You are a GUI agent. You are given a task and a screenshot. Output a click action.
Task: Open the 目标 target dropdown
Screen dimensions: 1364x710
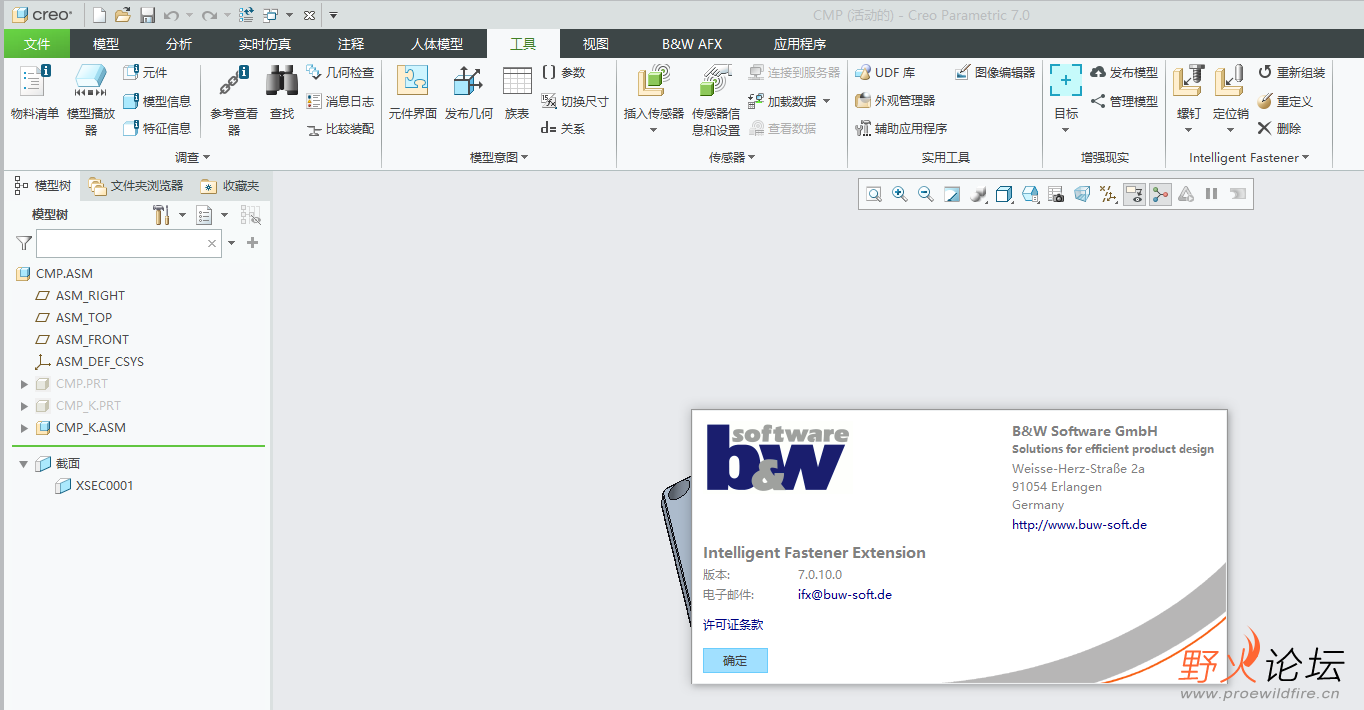pos(1065,129)
